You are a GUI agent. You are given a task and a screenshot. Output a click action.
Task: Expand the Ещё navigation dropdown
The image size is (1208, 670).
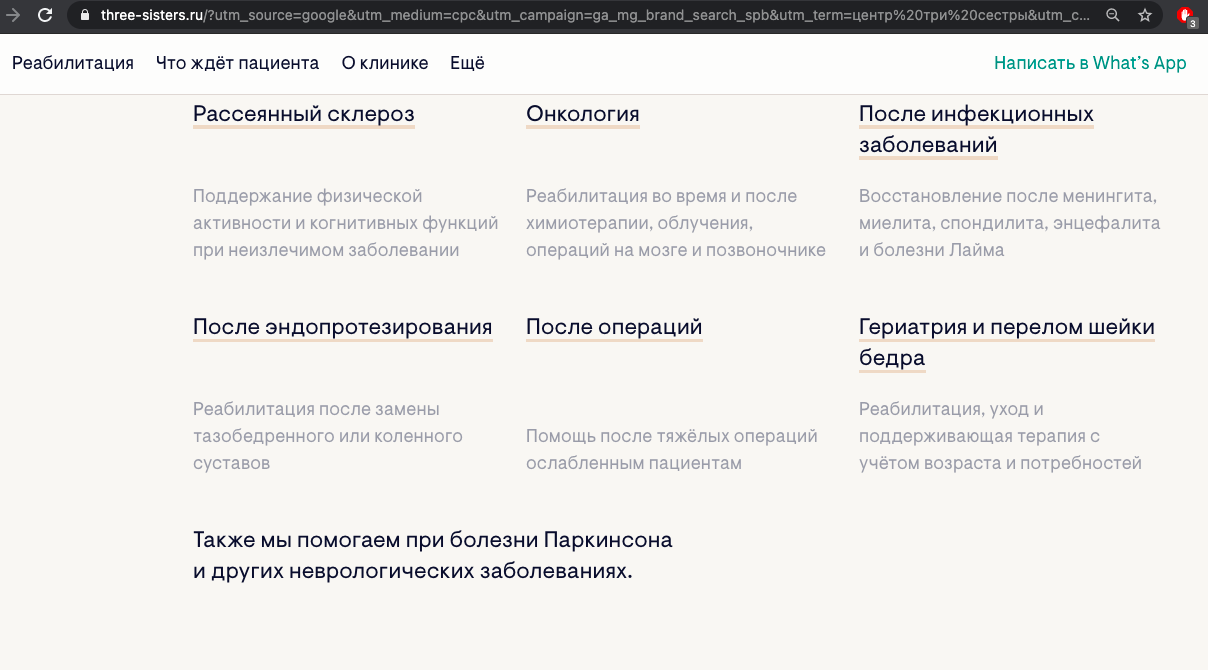point(467,63)
